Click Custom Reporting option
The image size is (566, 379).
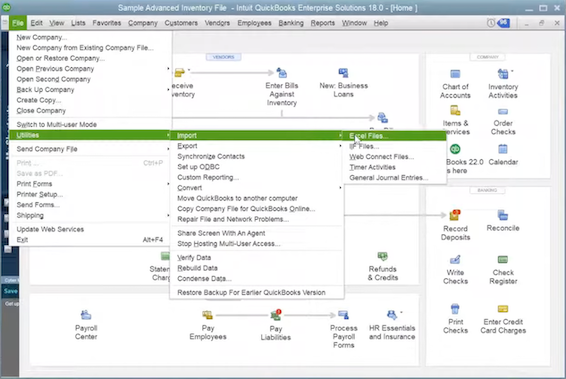257,177
